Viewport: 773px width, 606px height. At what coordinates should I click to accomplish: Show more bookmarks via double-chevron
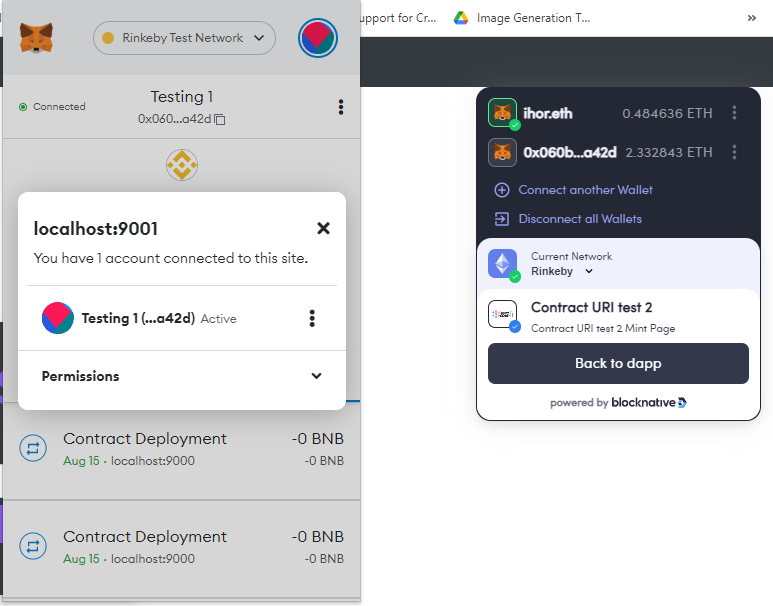[751, 18]
